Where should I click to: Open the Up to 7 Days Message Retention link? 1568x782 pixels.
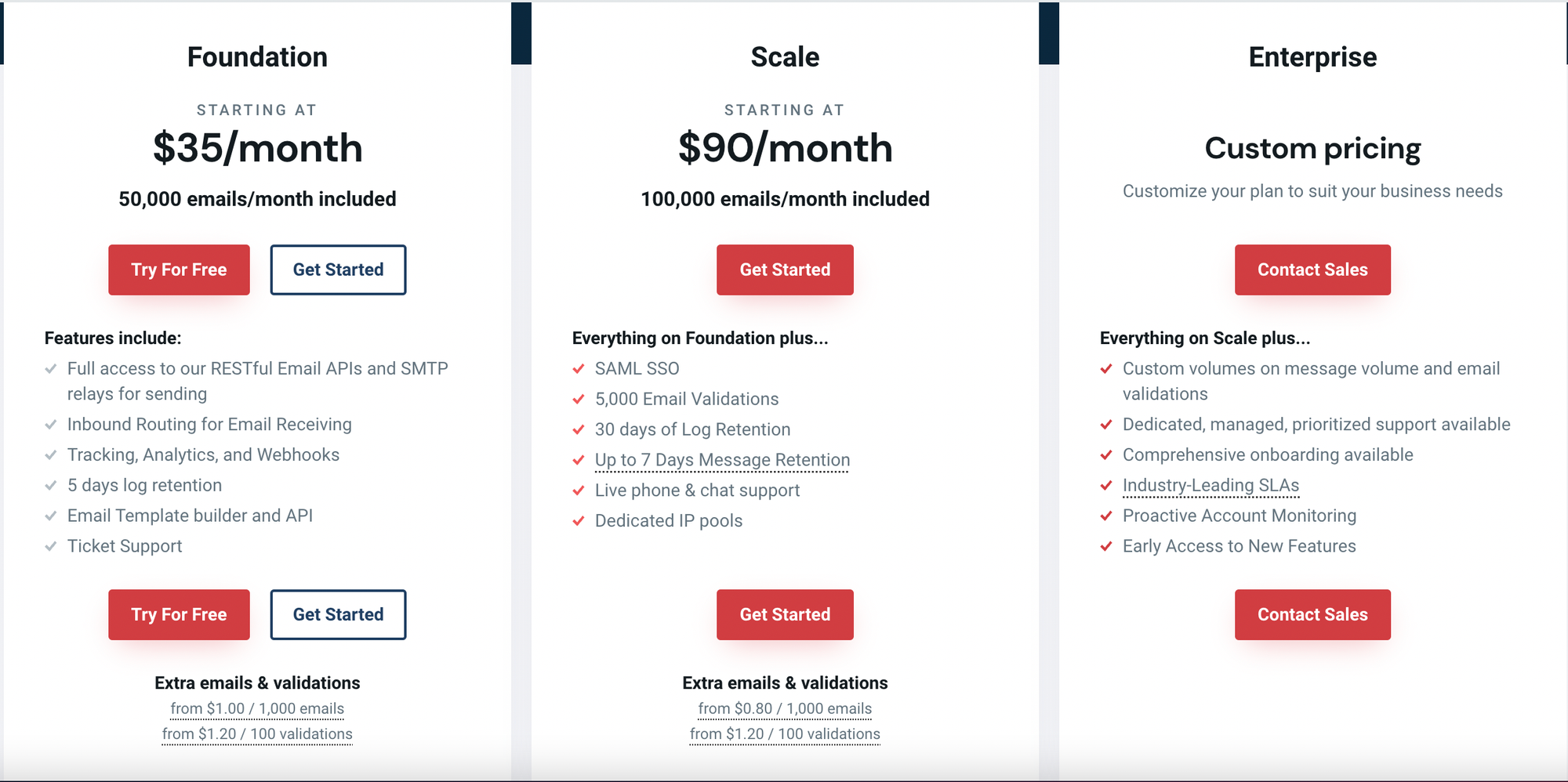point(721,460)
